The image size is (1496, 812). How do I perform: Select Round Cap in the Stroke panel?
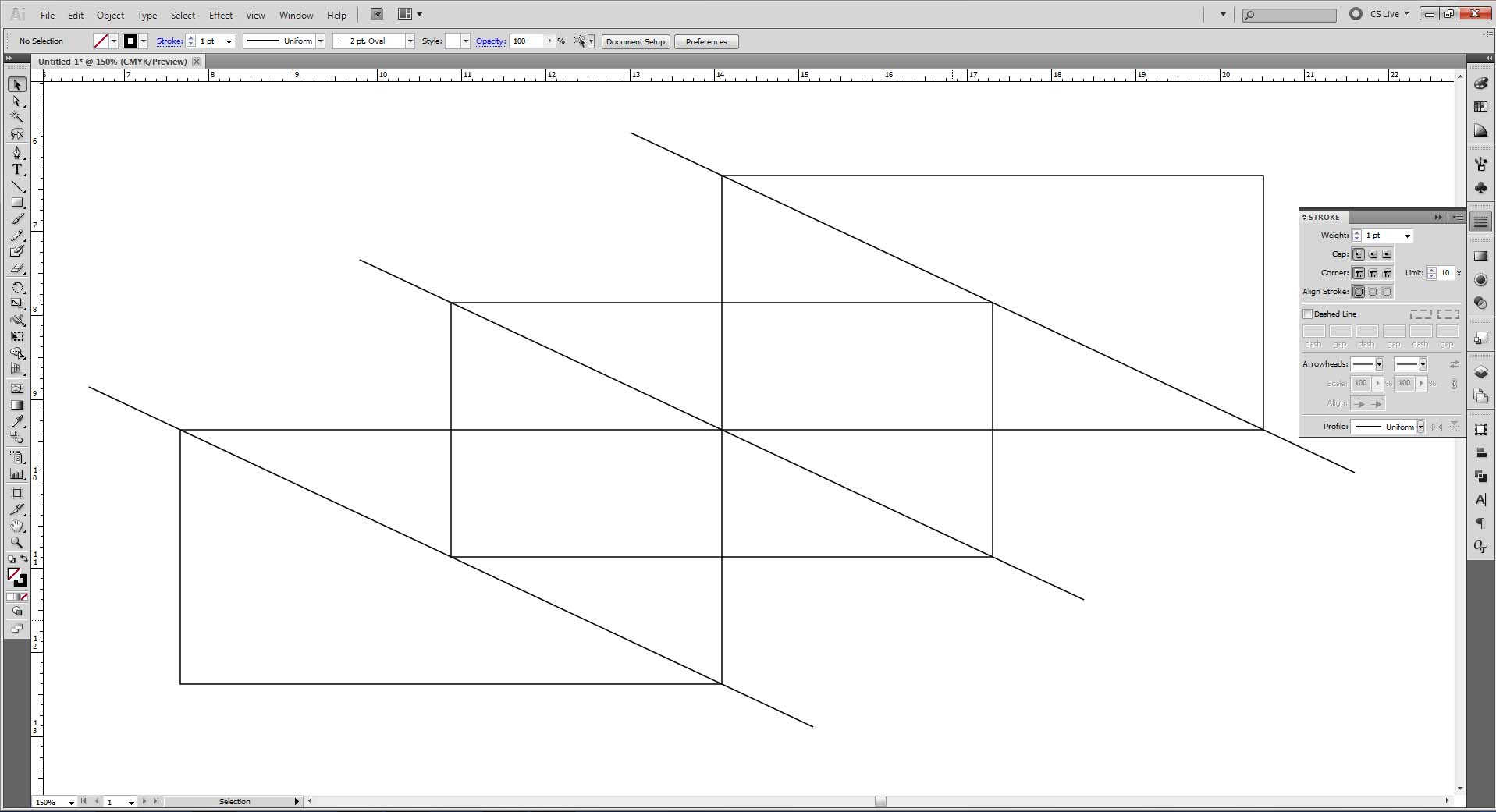coord(1373,254)
